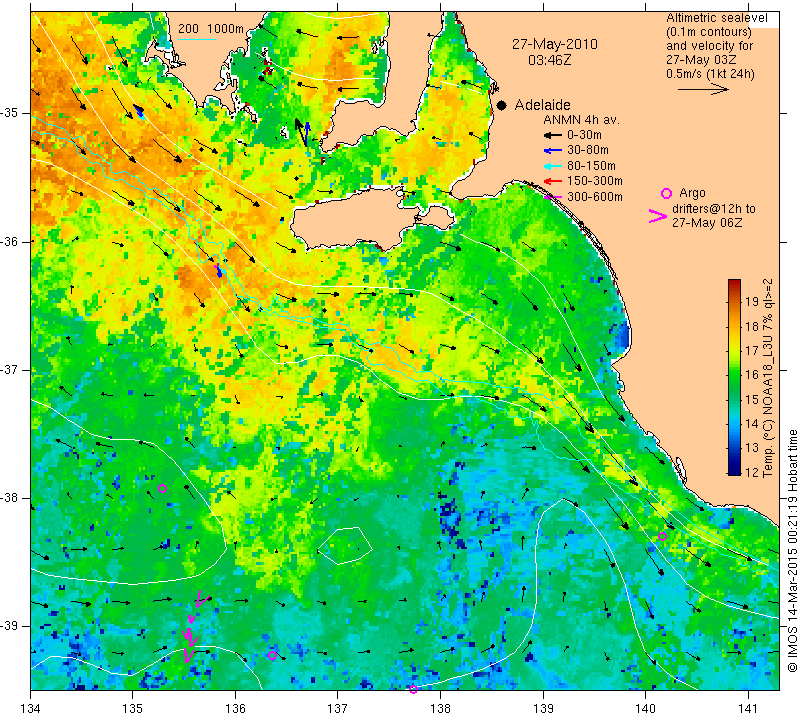Click the cyan 80-150m legend arrow
The height and width of the screenshot is (720, 800).
[552, 166]
